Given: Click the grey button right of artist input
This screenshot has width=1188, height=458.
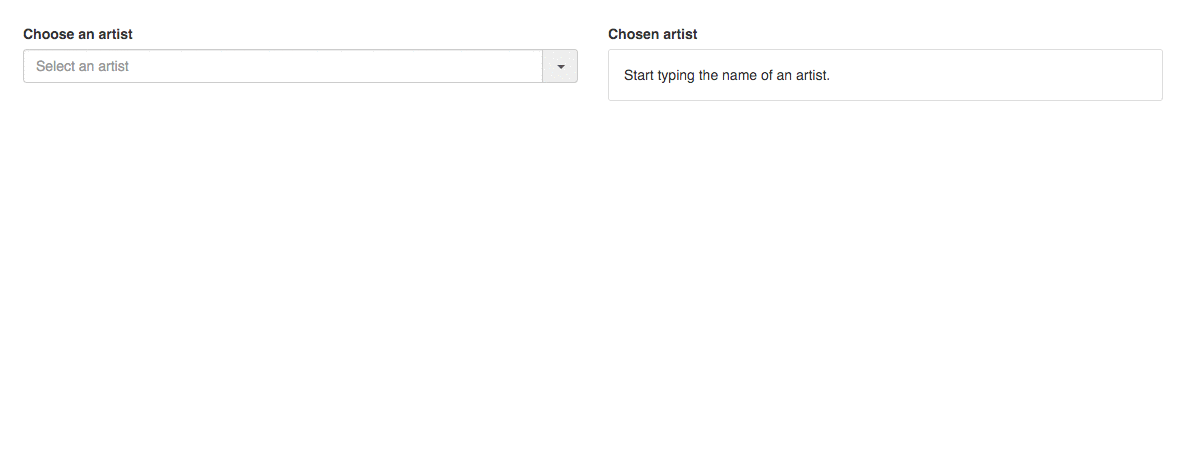Looking at the screenshot, I should point(560,67).
